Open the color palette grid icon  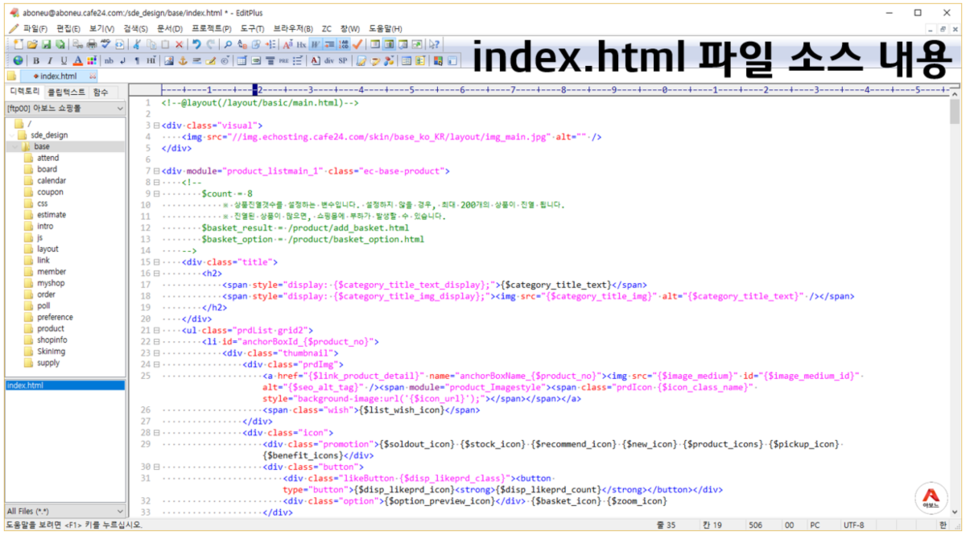tap(92, 60)
